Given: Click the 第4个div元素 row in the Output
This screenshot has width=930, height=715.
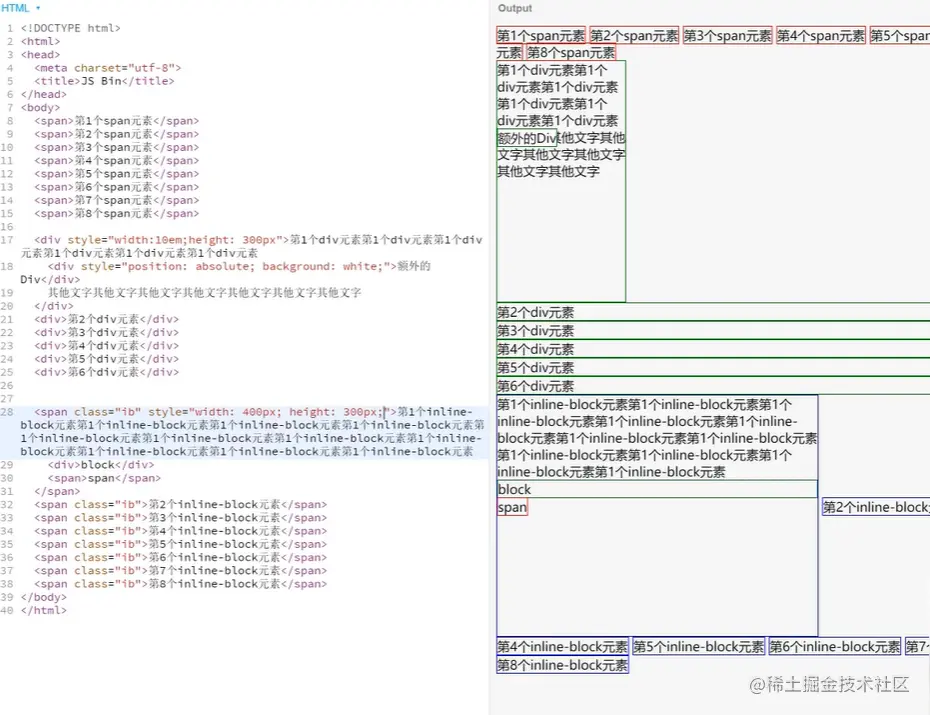Looking at the screenshot, I should 713,349.
